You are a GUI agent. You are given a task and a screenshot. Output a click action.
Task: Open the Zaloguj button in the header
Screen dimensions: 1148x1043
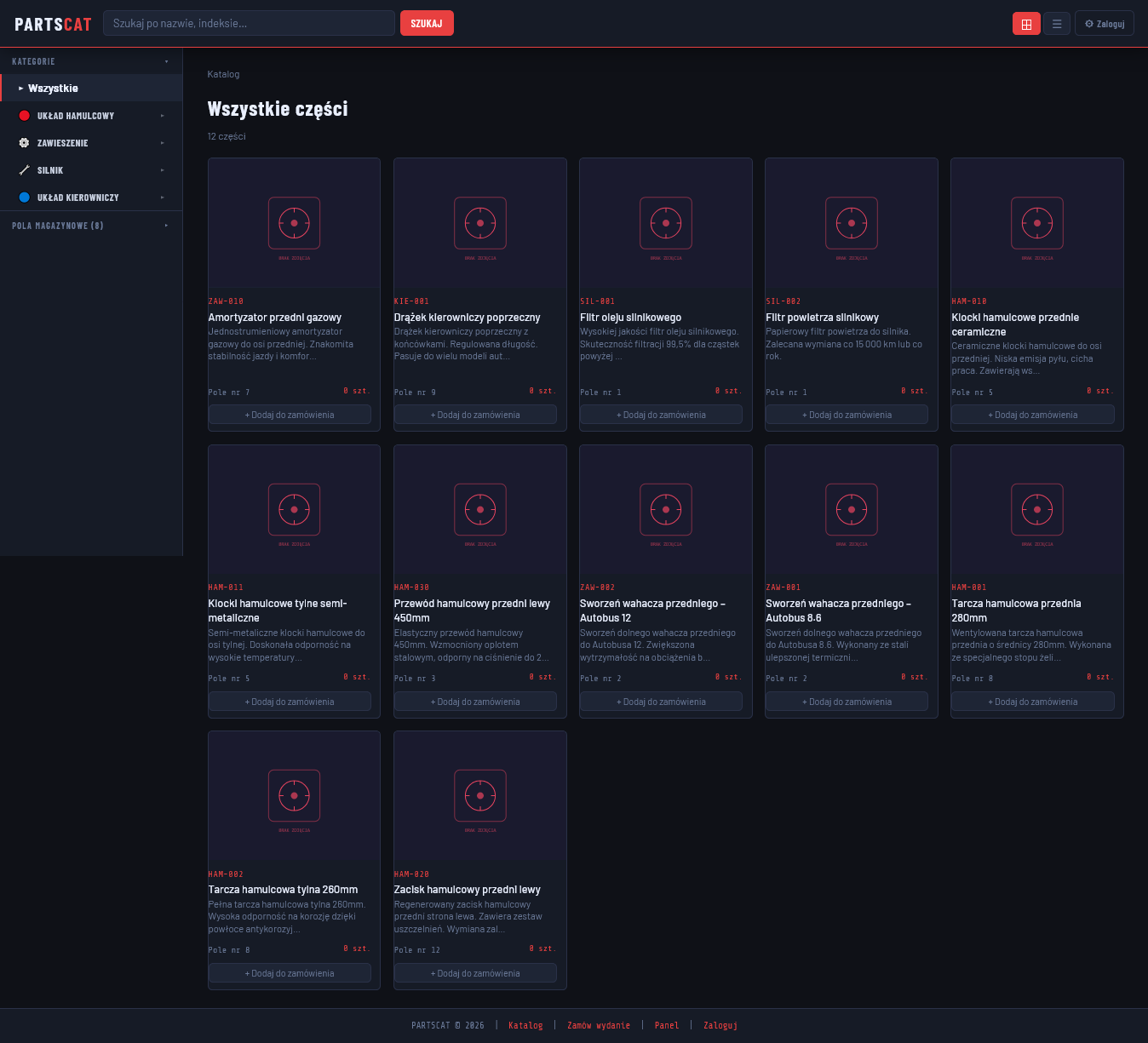(x=1105, y=24)
